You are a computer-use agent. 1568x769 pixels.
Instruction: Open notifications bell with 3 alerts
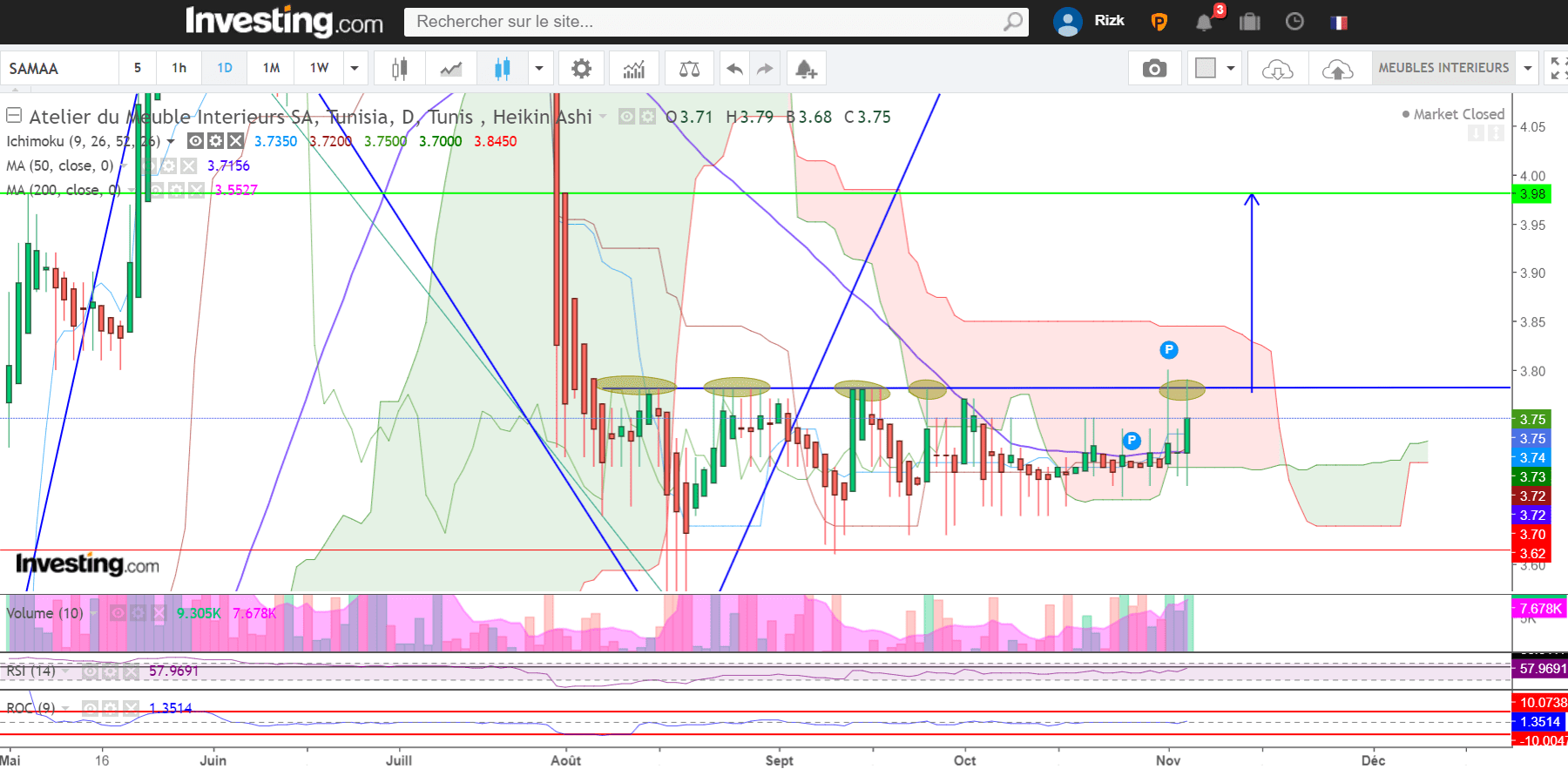(x=1205, y=22)
